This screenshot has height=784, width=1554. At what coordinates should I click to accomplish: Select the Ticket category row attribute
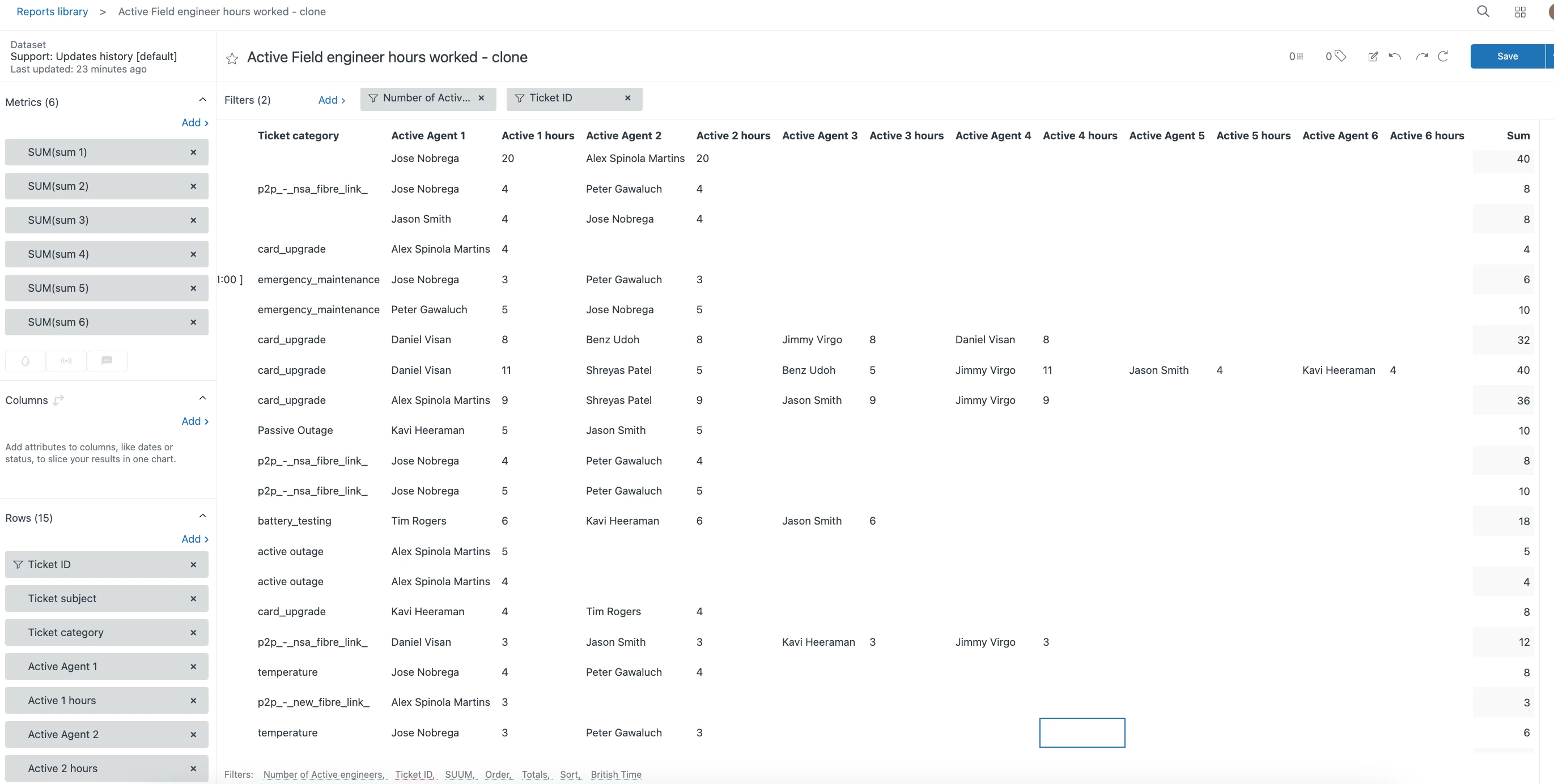tap(66, 632)
